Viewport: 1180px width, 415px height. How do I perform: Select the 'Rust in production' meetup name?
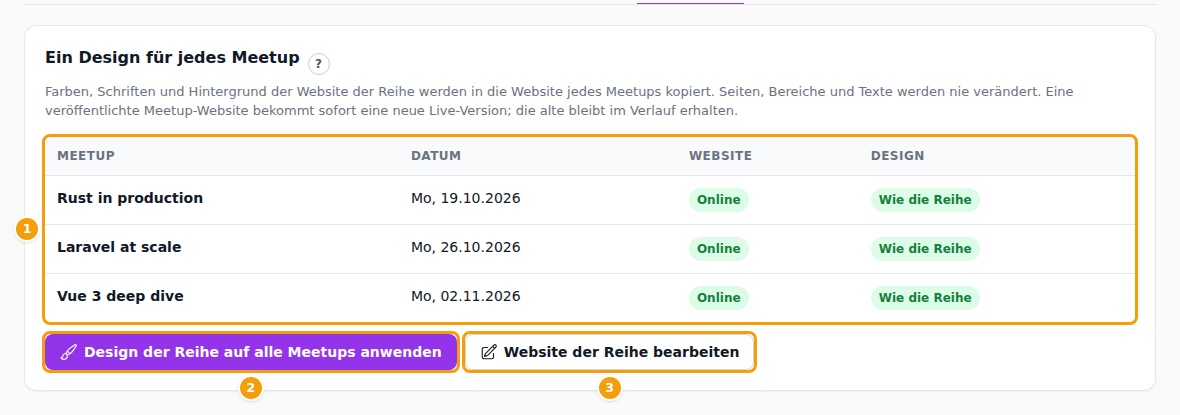130,198
